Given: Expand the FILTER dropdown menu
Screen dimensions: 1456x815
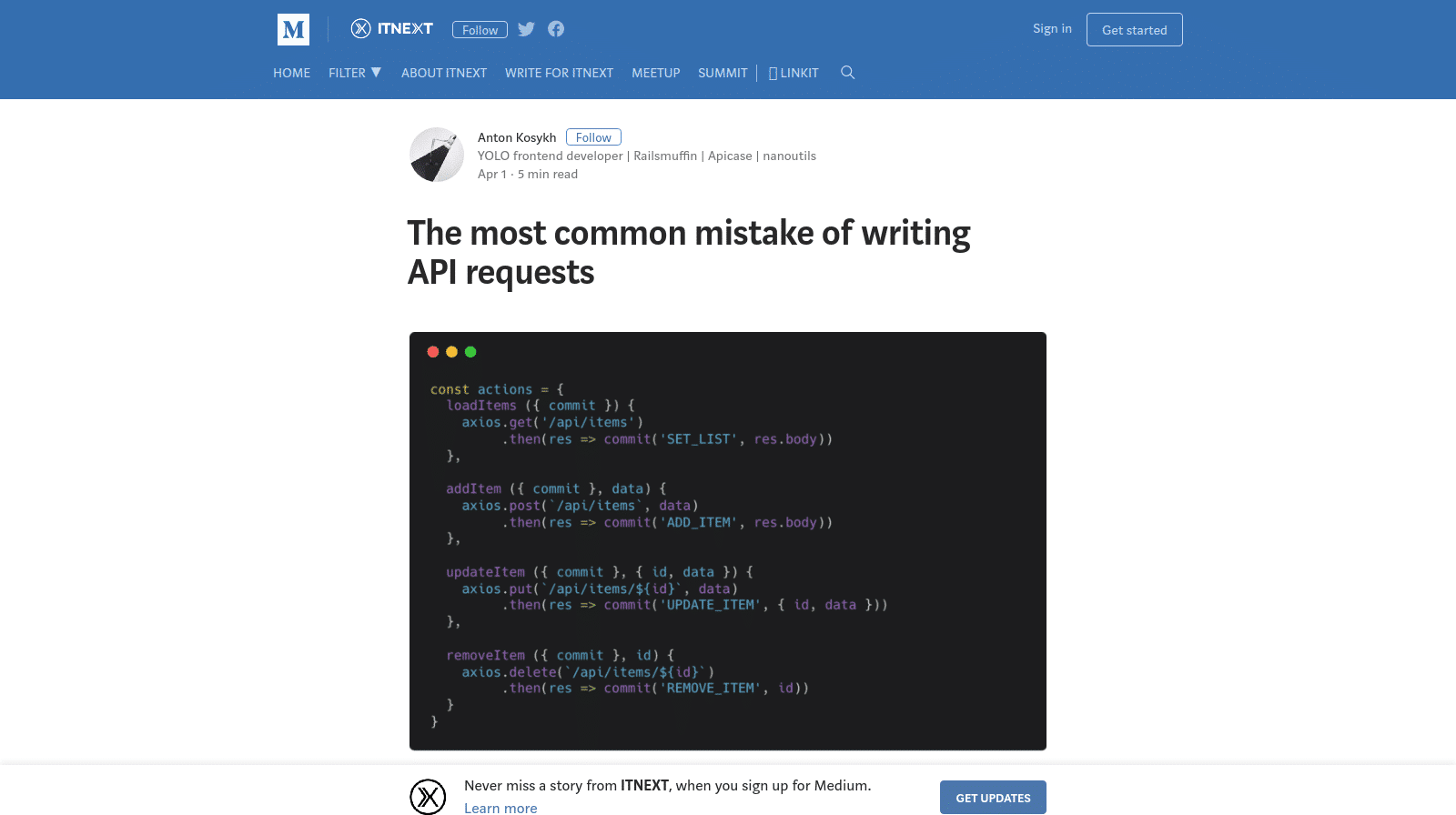Looking at the screenshot, I should (355, 73).
